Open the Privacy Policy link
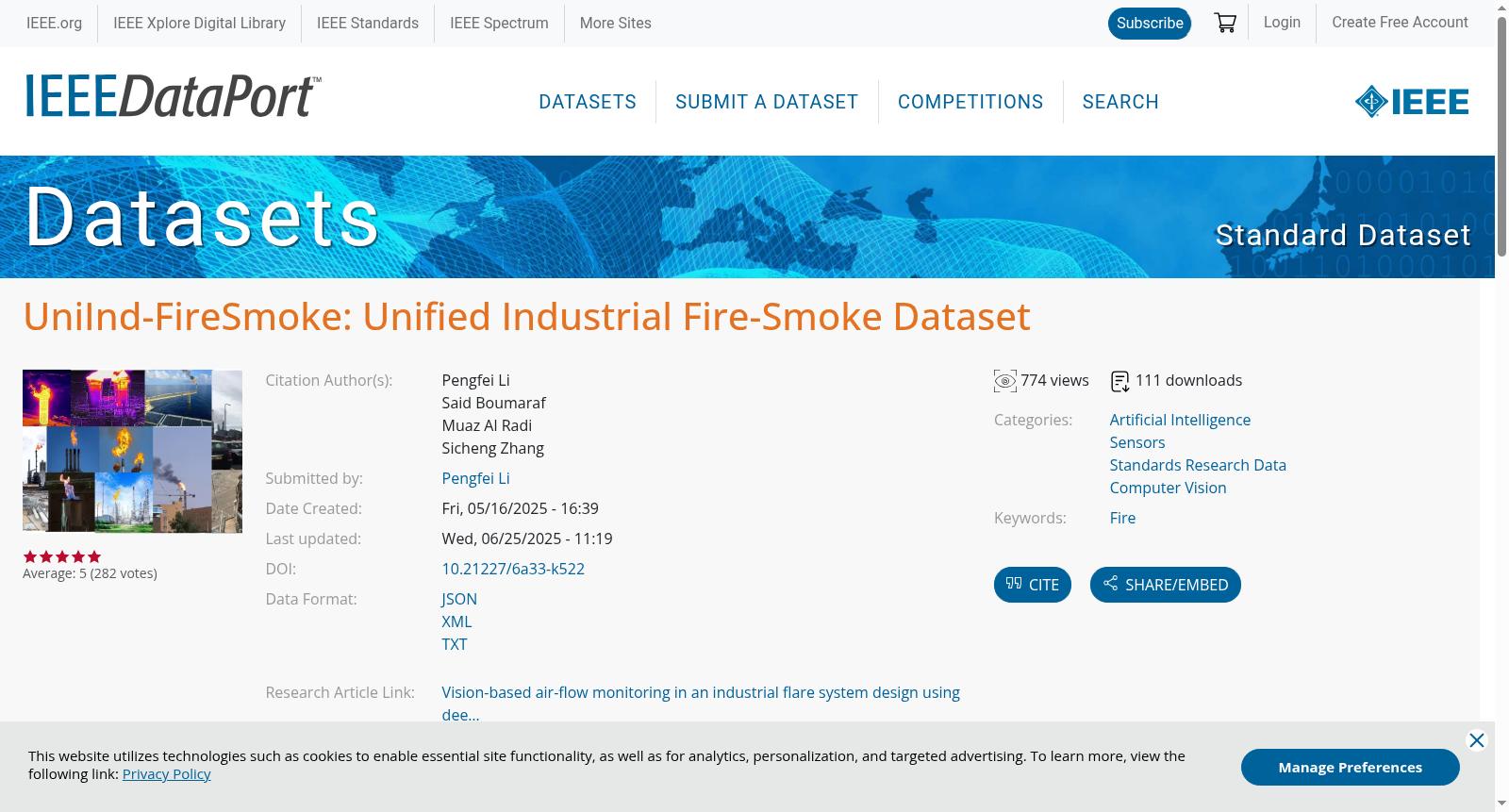 [x=166, y=773]
